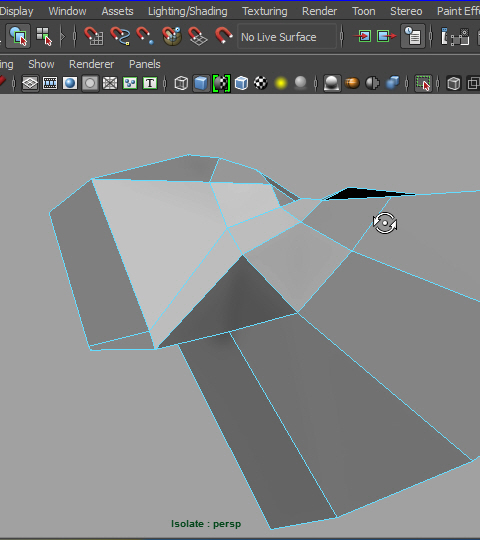Open the Renderer panel menu
Image resolution: width=480 pixels, height=540 pixels.
[x=91, y=64]
